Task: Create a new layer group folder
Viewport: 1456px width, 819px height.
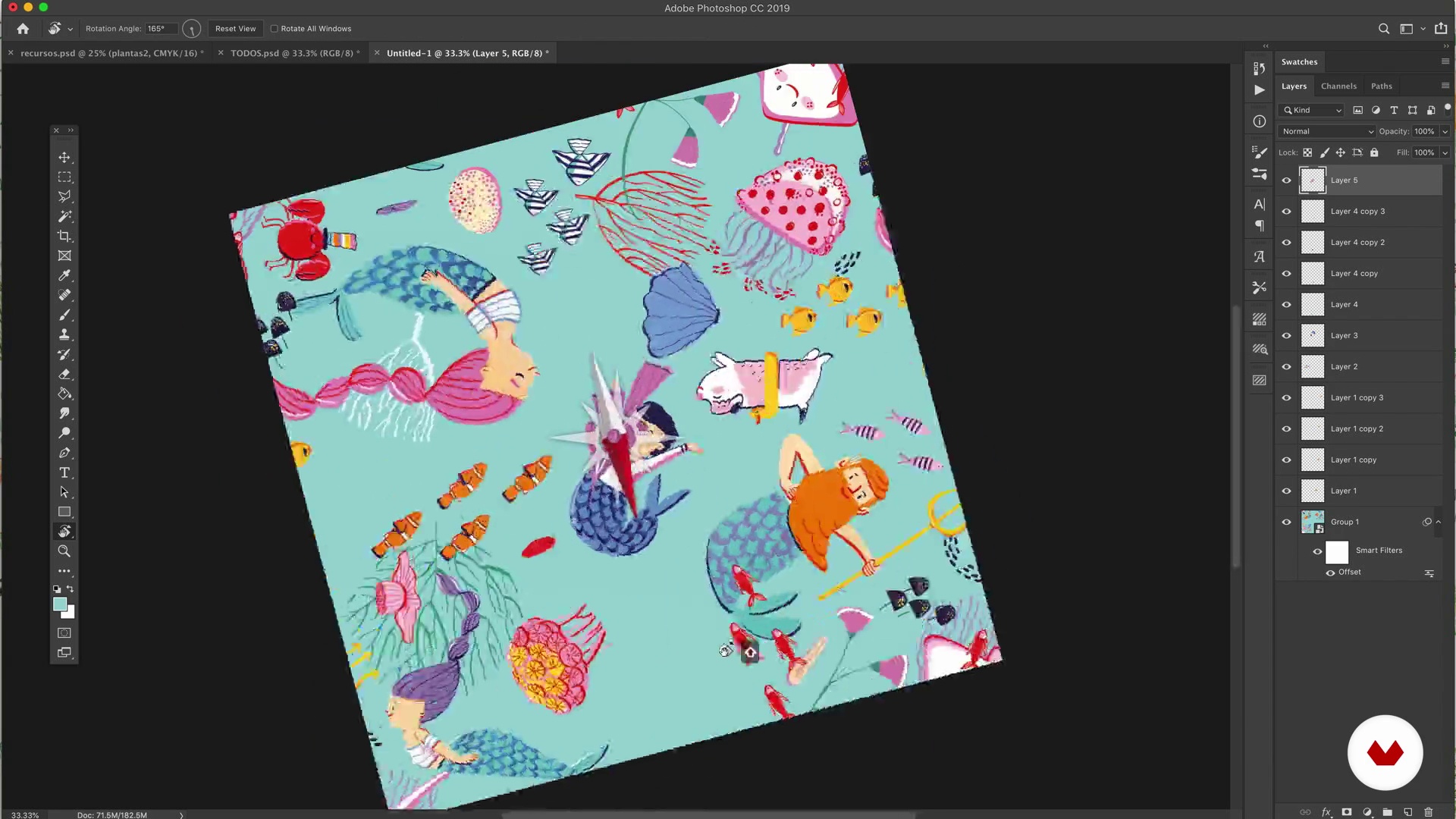Action: 1387,812
